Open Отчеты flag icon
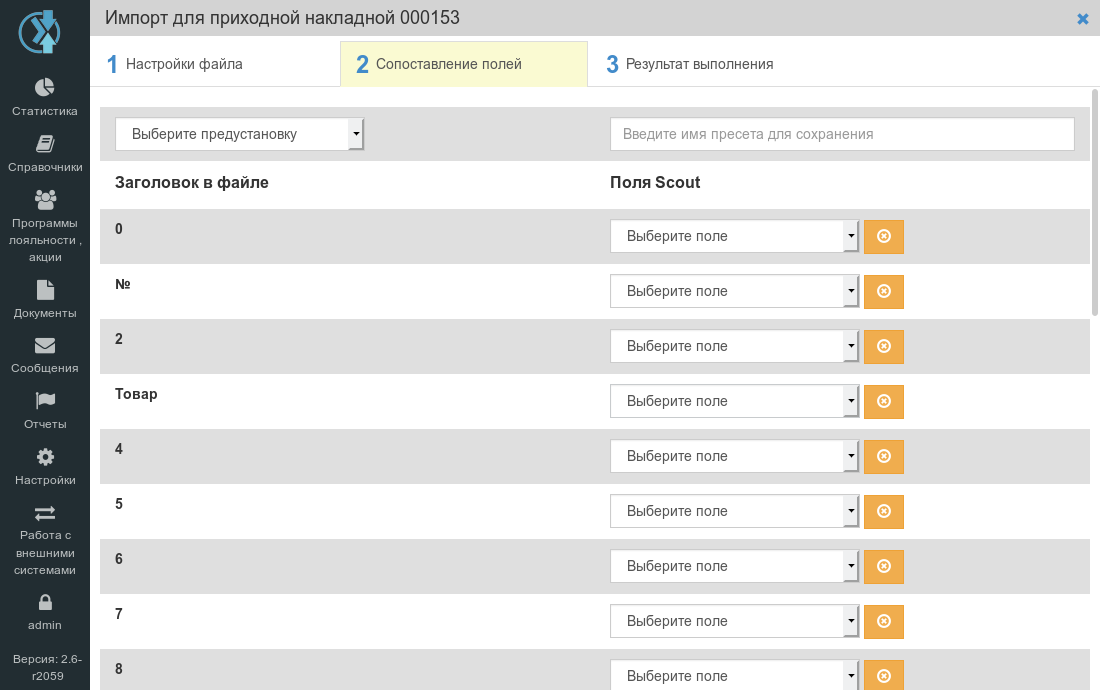 click(x=45, y=400)
